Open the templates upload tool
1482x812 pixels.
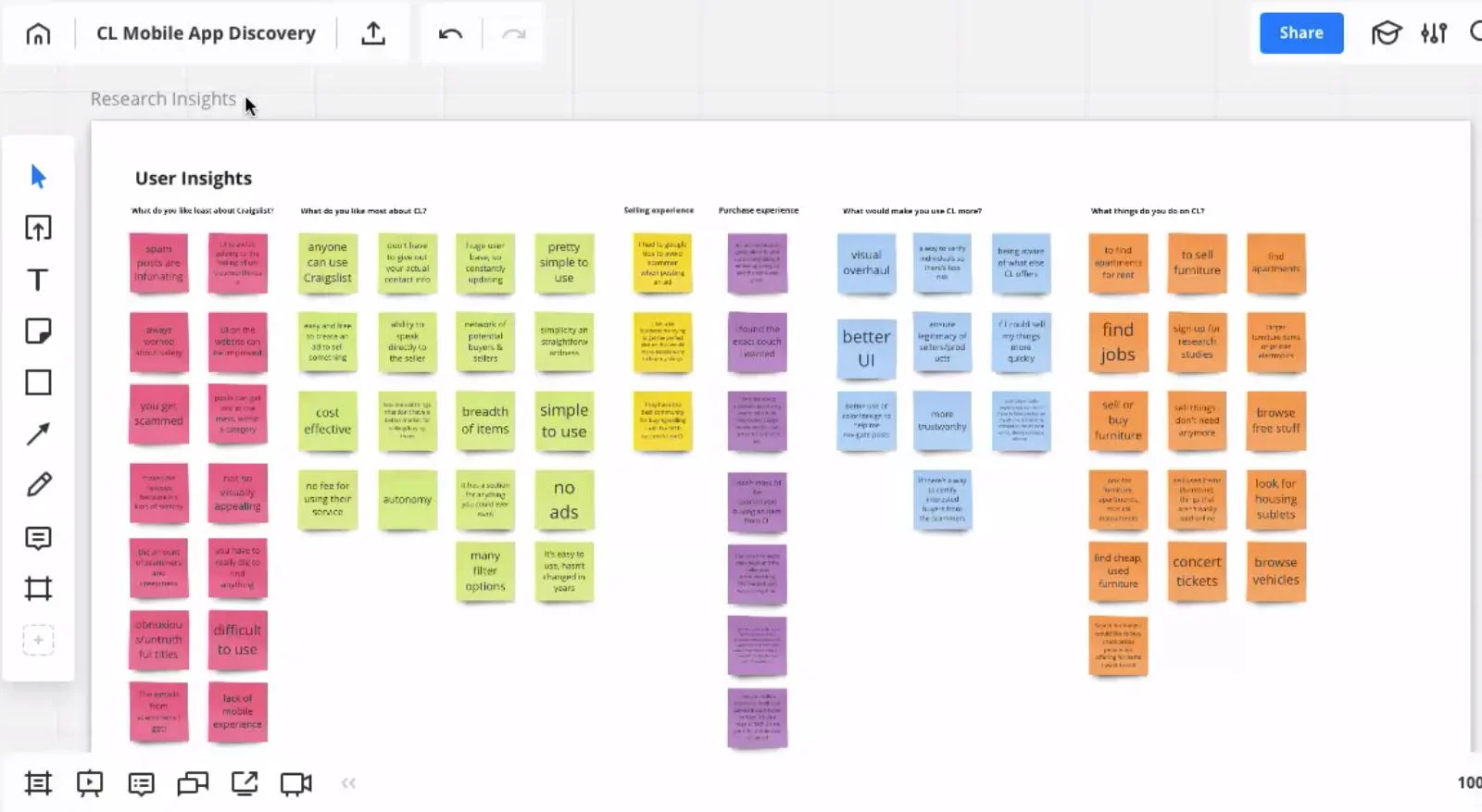(x=38, y=228)
